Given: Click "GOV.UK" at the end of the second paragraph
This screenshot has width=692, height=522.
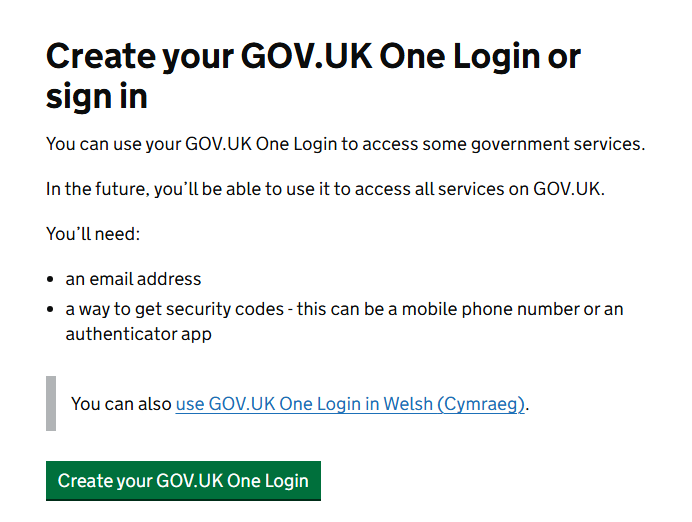Looking at the screenshot, I should point(568,189).
